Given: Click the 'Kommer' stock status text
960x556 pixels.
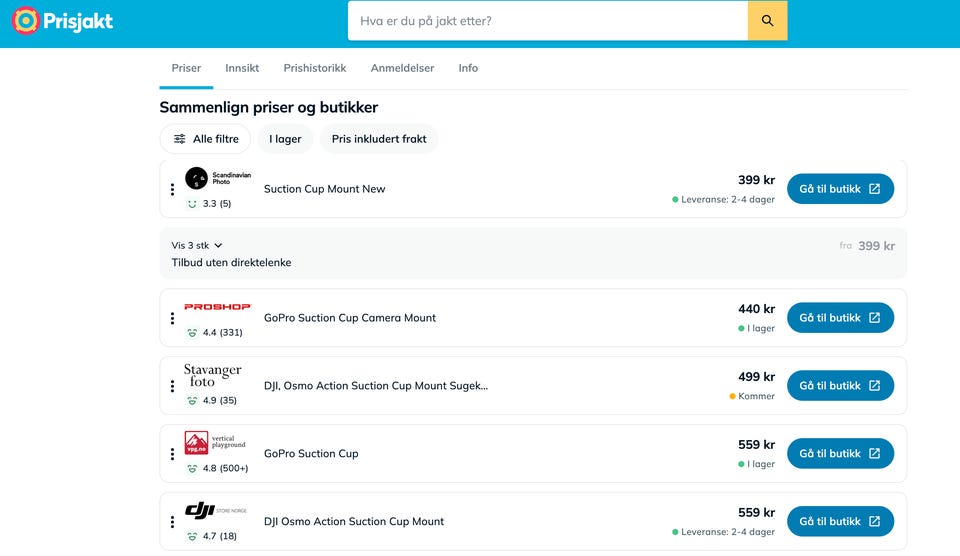Looking at the screenshot, I should point(756,396).
